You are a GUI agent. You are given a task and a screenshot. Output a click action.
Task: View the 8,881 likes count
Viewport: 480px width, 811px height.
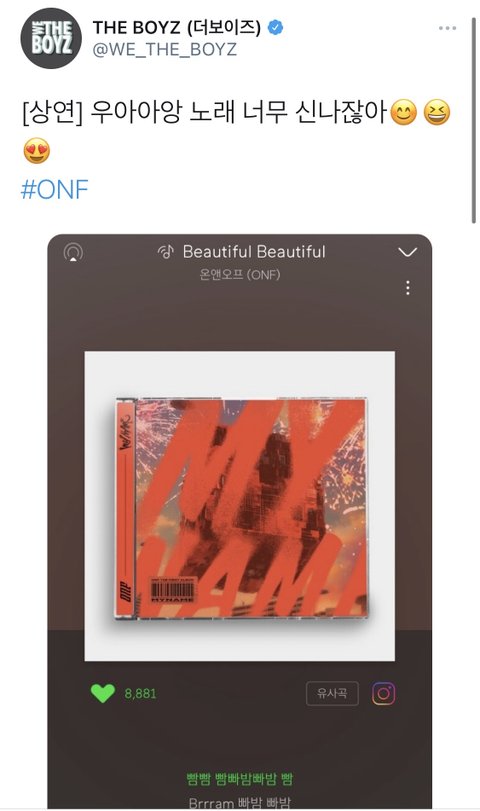(140, 694)
